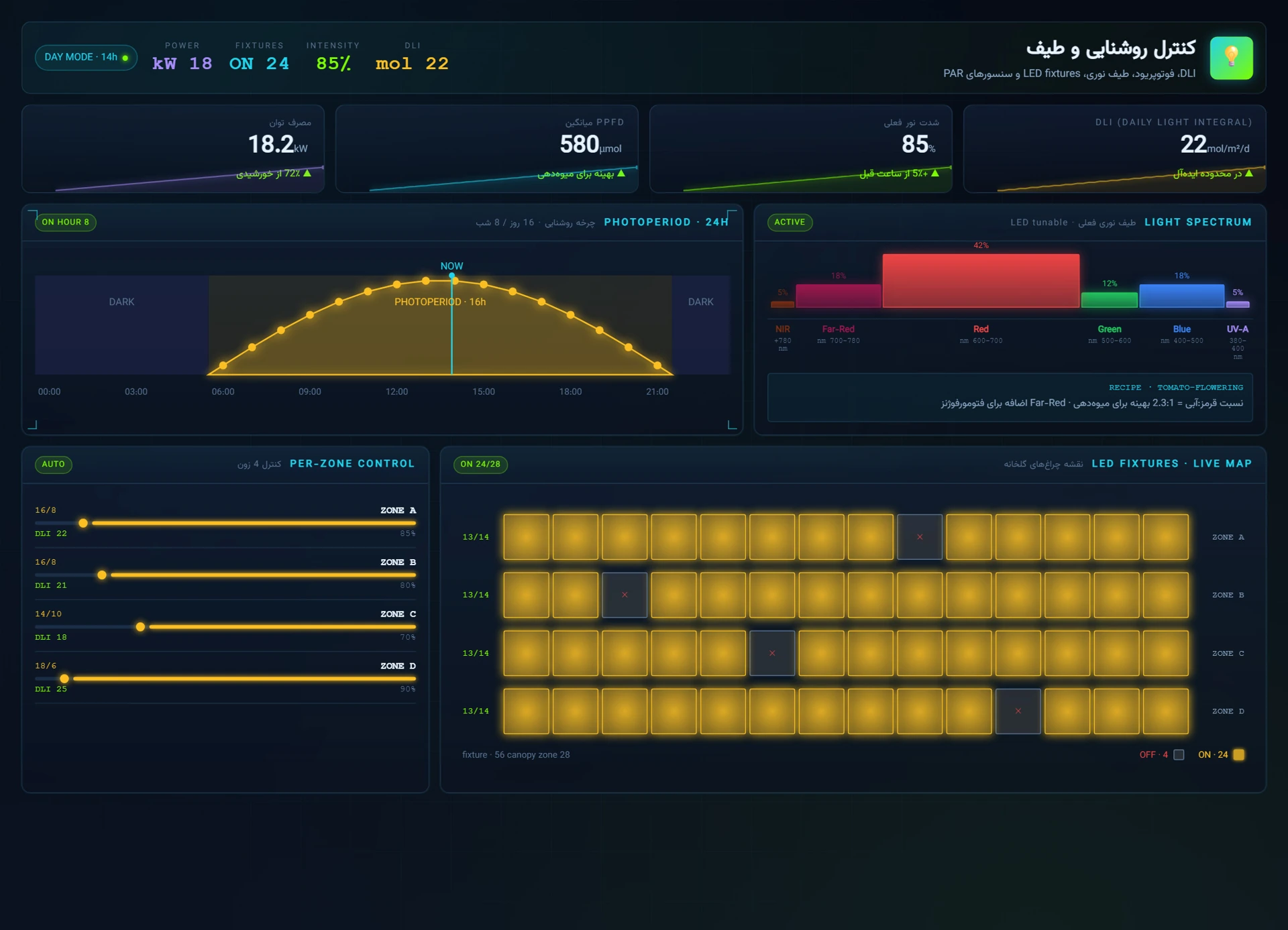Click the 'PHOTOPERIOD · 16h' label
This screenshot has height=930, width=1288.
(440, 302)
